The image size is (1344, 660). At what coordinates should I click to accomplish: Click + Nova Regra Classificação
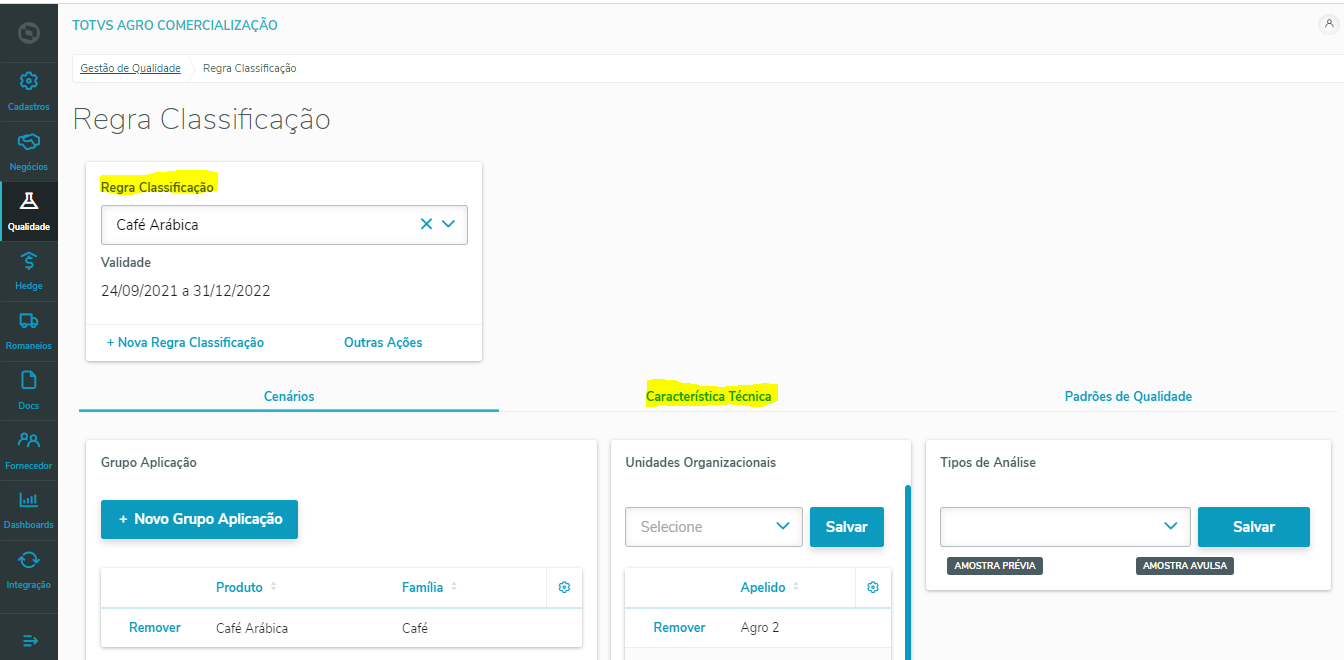pos(185,342)
